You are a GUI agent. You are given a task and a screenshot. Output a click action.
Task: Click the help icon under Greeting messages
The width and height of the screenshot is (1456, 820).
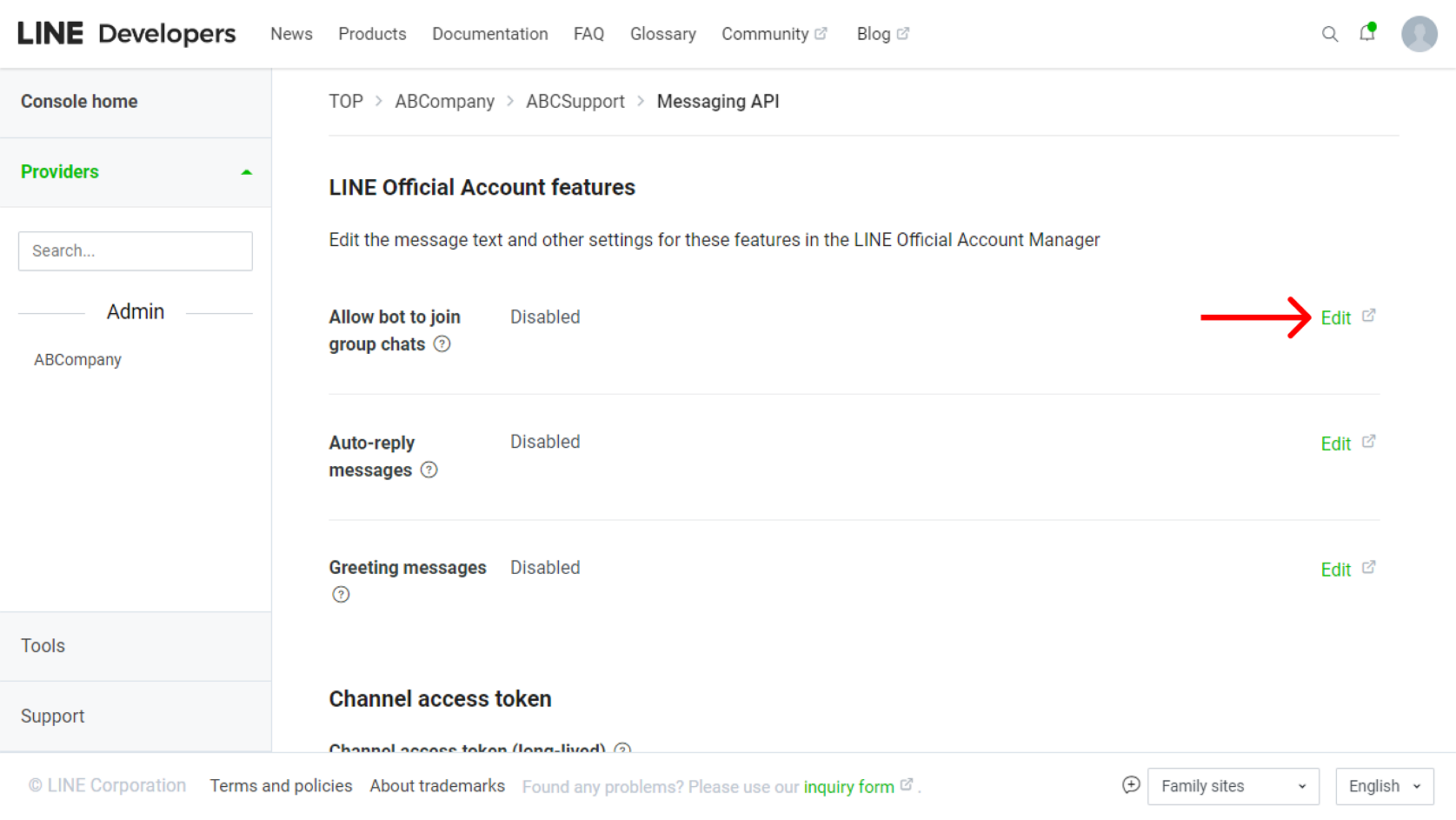coord(341,595)
